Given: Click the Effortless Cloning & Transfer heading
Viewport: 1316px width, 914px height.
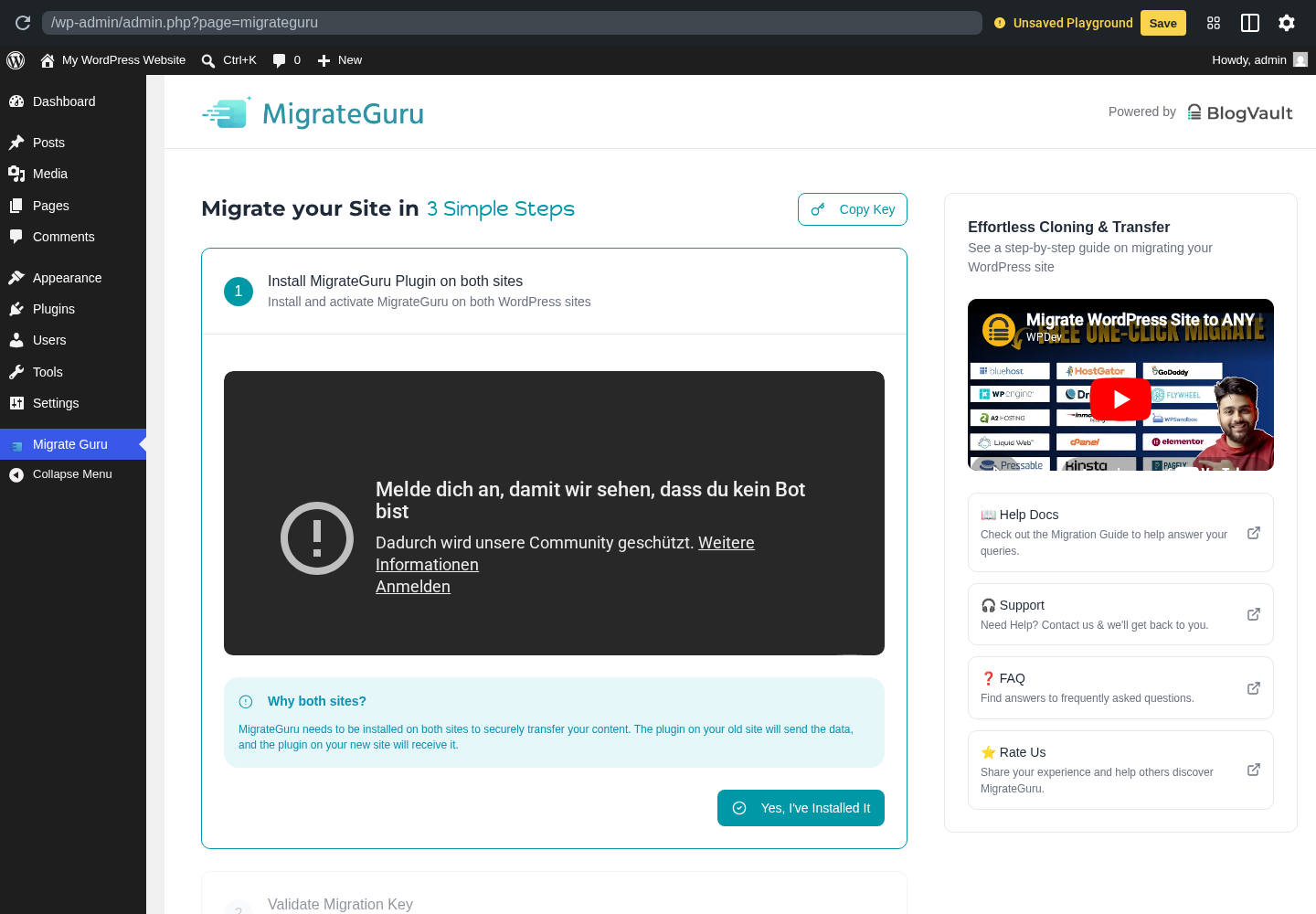Looking at the screenshot, I should coord(1068,227).
